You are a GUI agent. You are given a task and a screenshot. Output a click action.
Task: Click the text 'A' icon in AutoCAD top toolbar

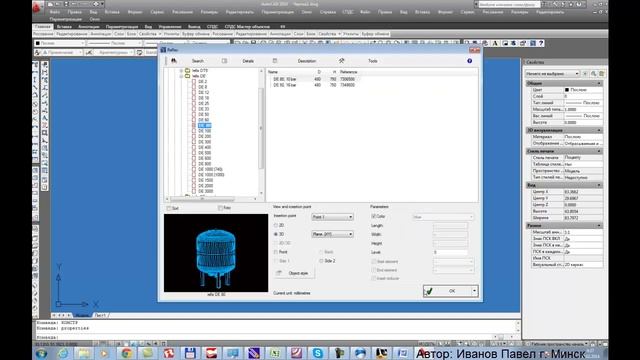point(495,43)
